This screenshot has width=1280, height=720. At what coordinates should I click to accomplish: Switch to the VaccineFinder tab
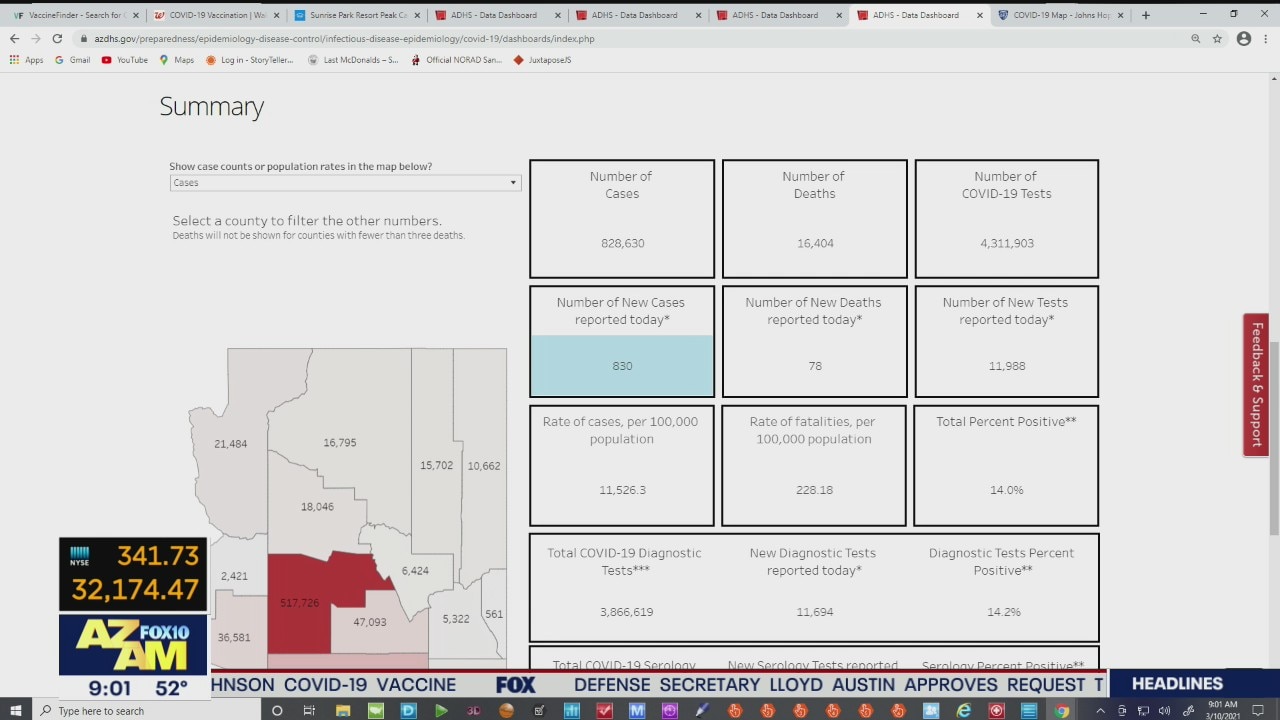point(70,15)
